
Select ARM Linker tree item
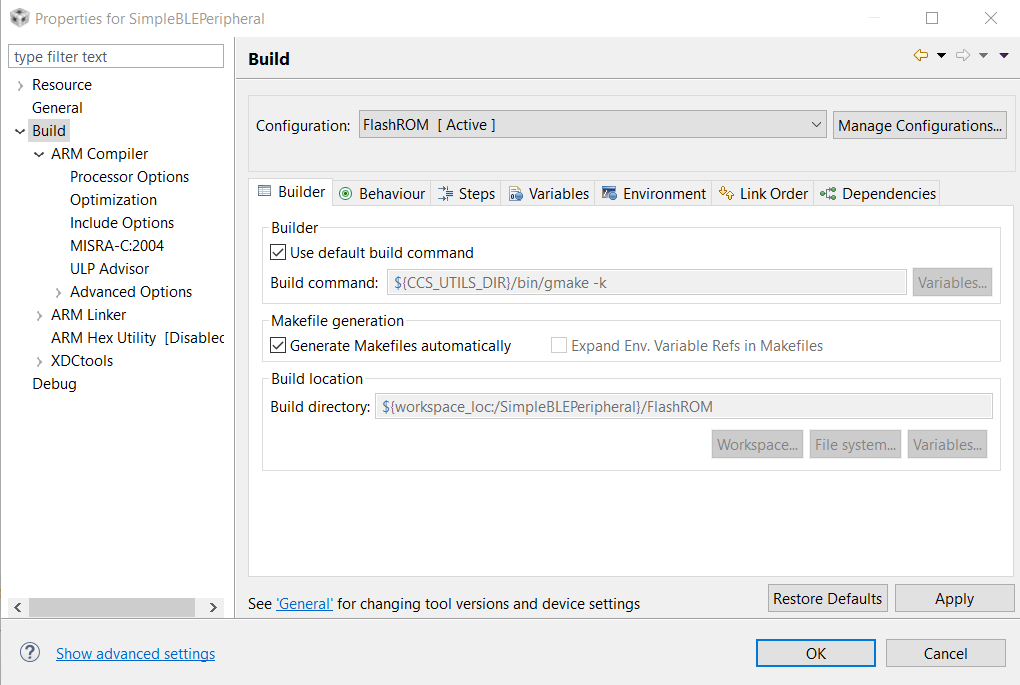coord(88,315)
